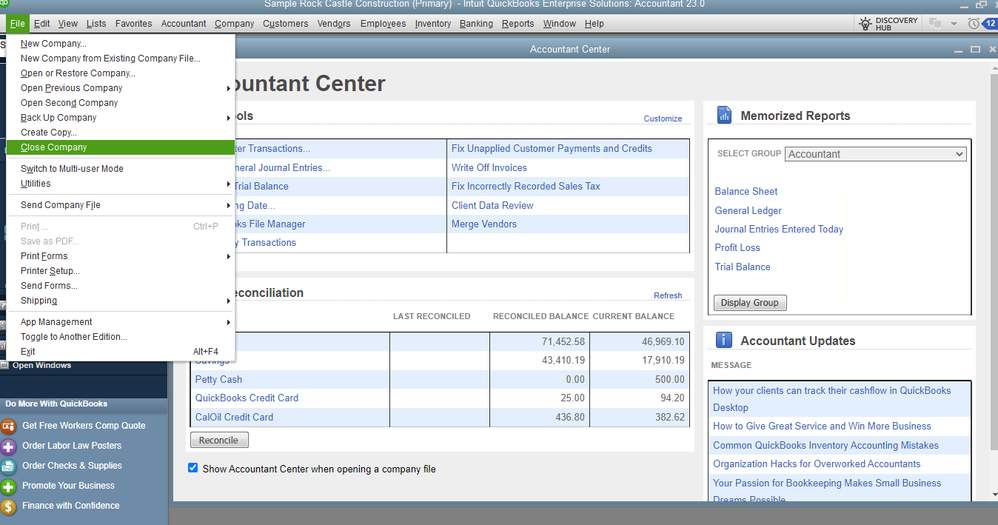Click the Order Checks & Supplies printer icon
The width and height of the screenshot is (998, 525).
(9, 466)
